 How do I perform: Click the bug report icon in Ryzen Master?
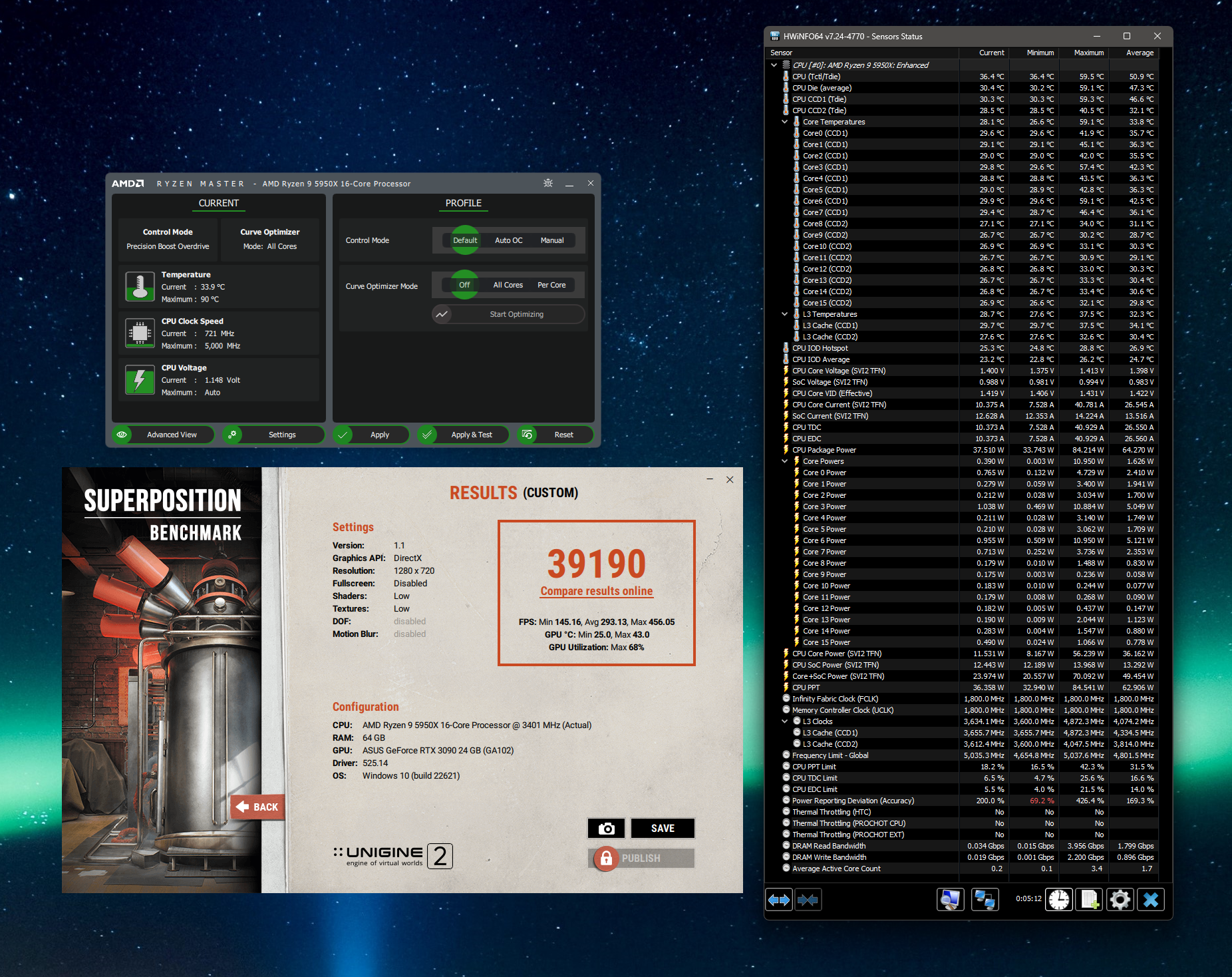point(548,183)
